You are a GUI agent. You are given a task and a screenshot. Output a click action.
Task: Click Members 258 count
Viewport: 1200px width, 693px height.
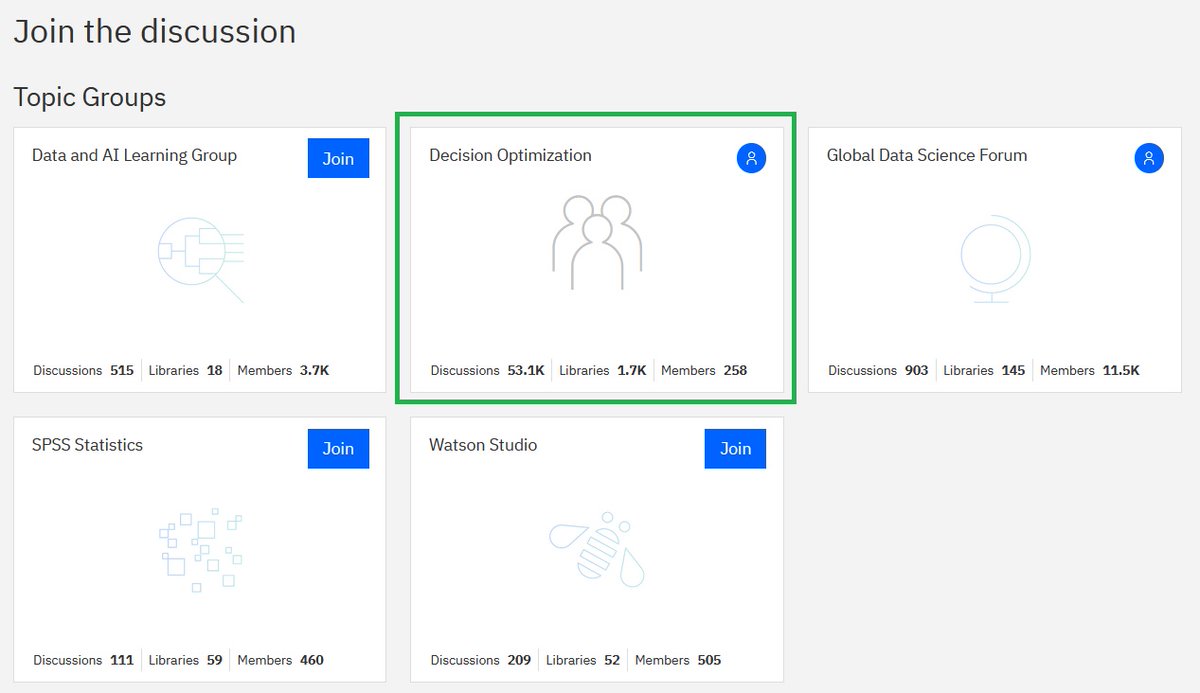tap(704, 370)
